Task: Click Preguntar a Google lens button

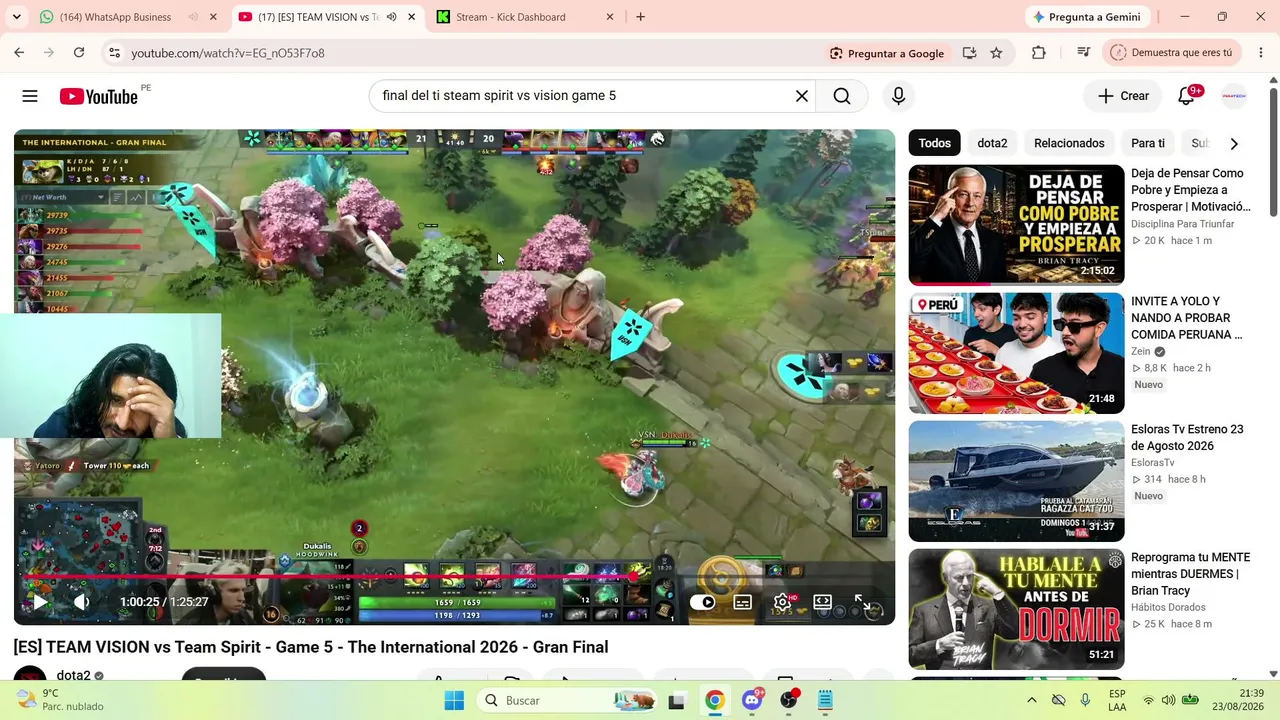Action: [887, 53]
